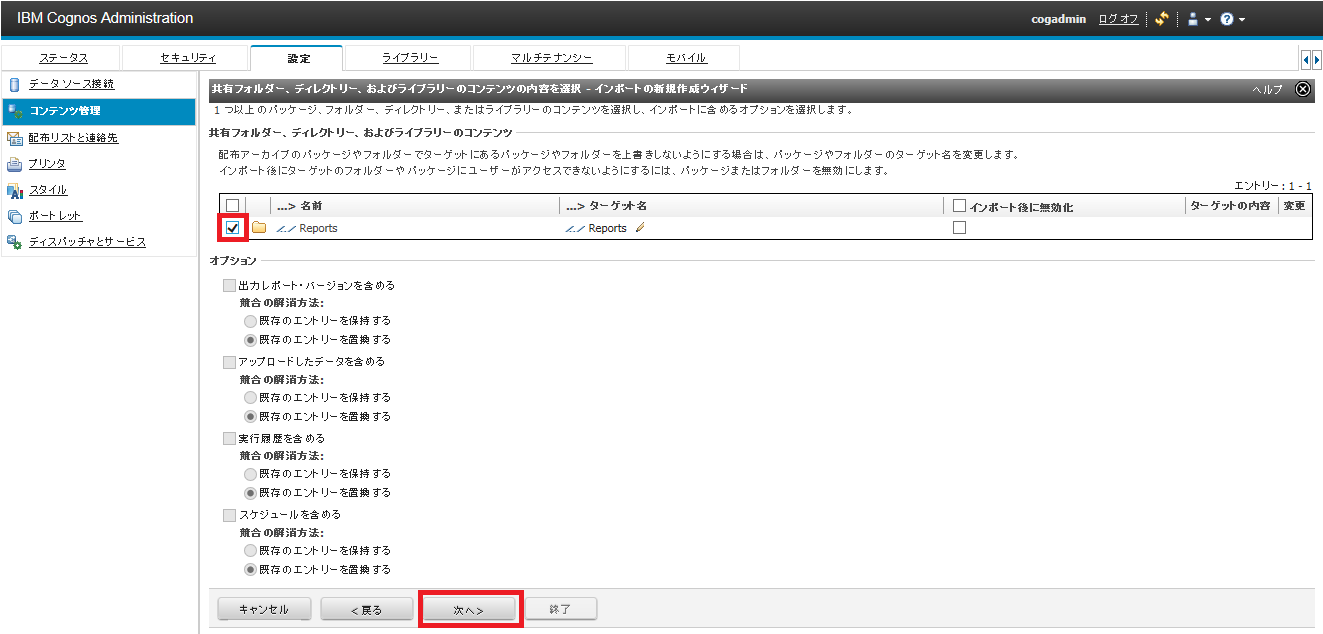Open スタイル in the sidebar
This screenshot has width=1323, height=634.
(x=48, y=190)
